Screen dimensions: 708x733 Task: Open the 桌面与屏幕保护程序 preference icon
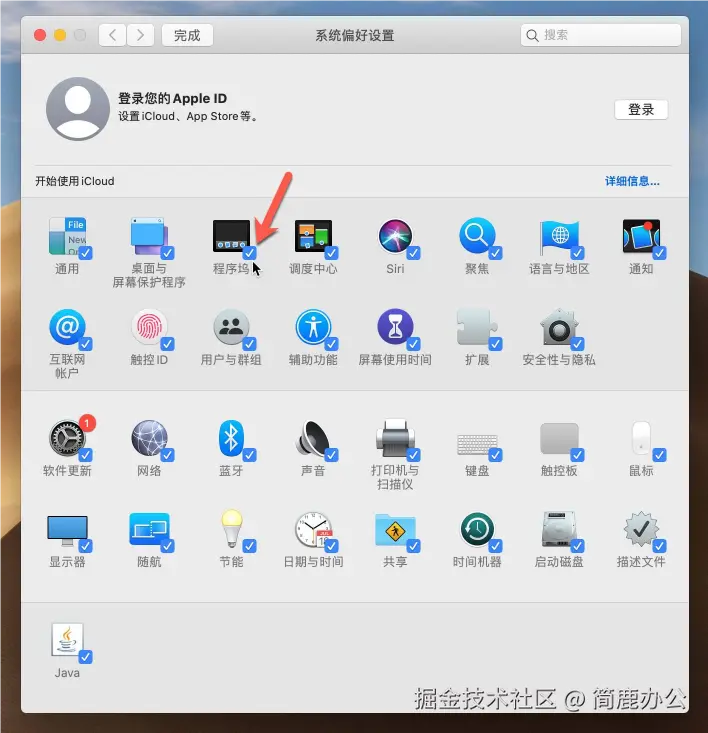click(x=149, y=236)
